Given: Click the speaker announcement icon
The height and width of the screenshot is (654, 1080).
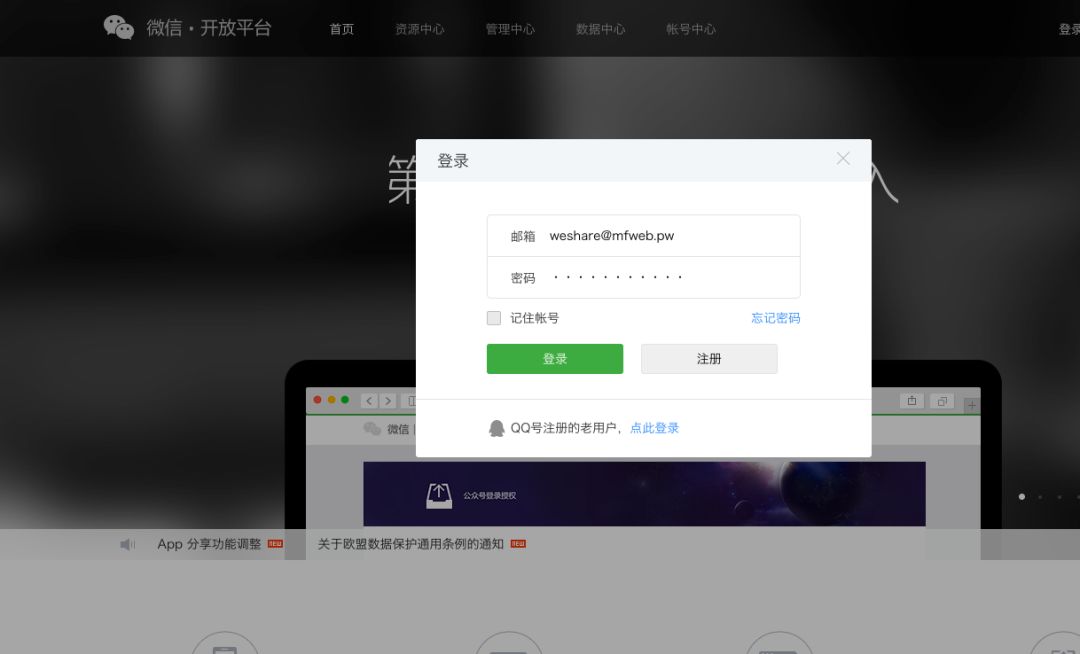Looking at the screenshot, I should pos(127,545).
